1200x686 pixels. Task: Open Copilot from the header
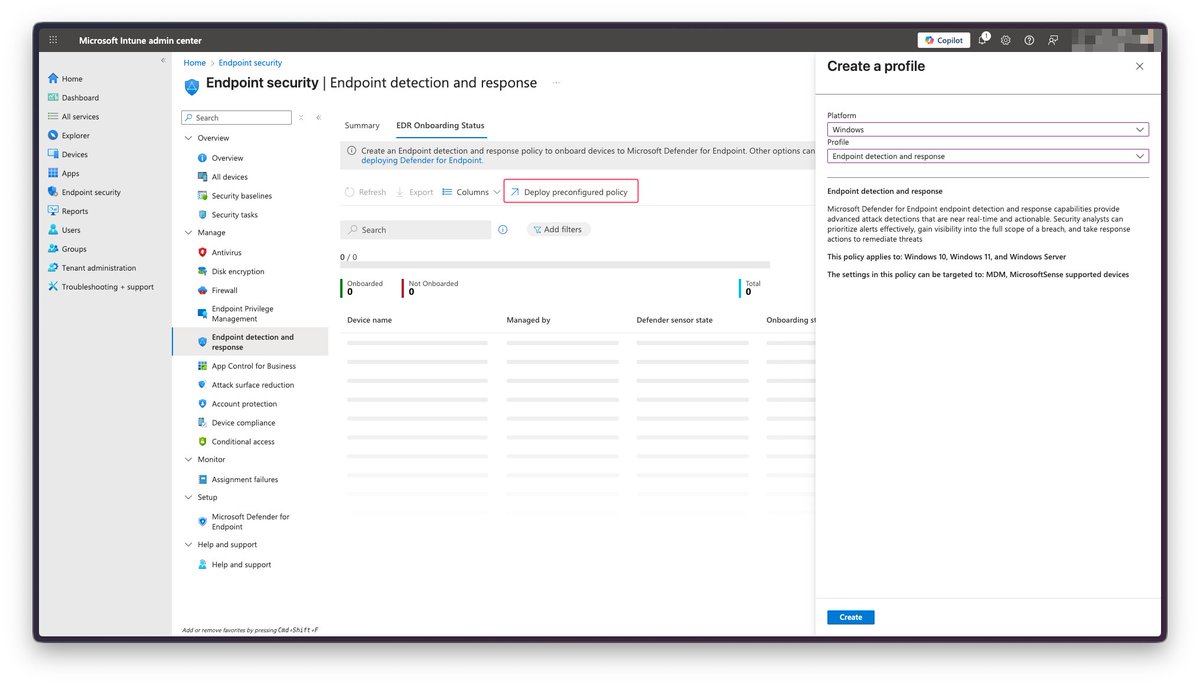click(x=943, y=40)
